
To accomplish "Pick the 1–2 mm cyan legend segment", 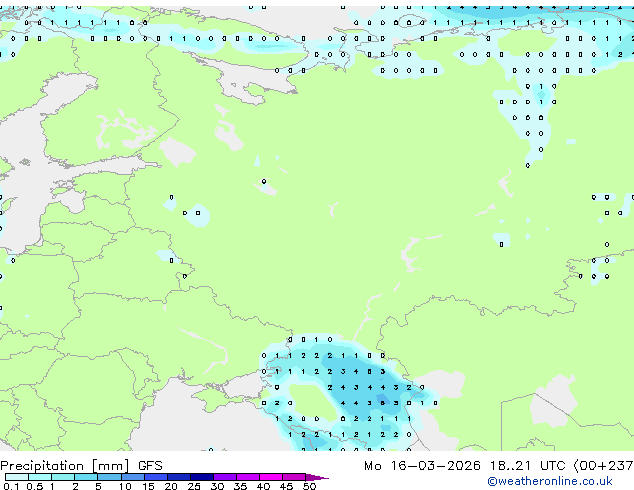I will (63, 477).
